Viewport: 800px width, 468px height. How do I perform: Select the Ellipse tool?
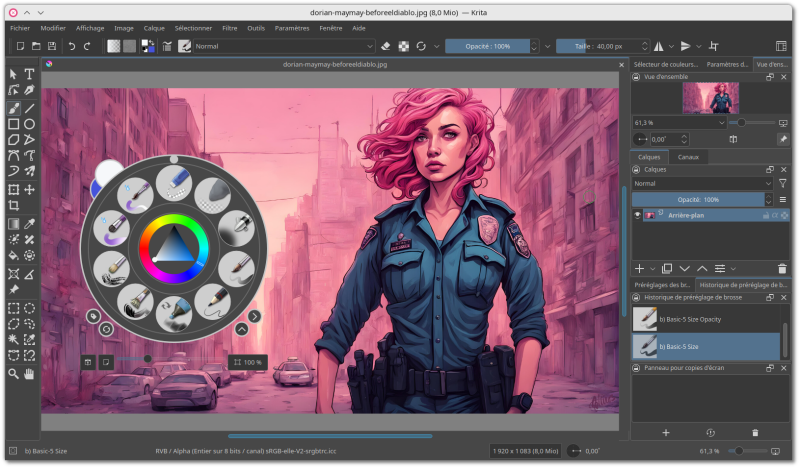click(29, 124)
